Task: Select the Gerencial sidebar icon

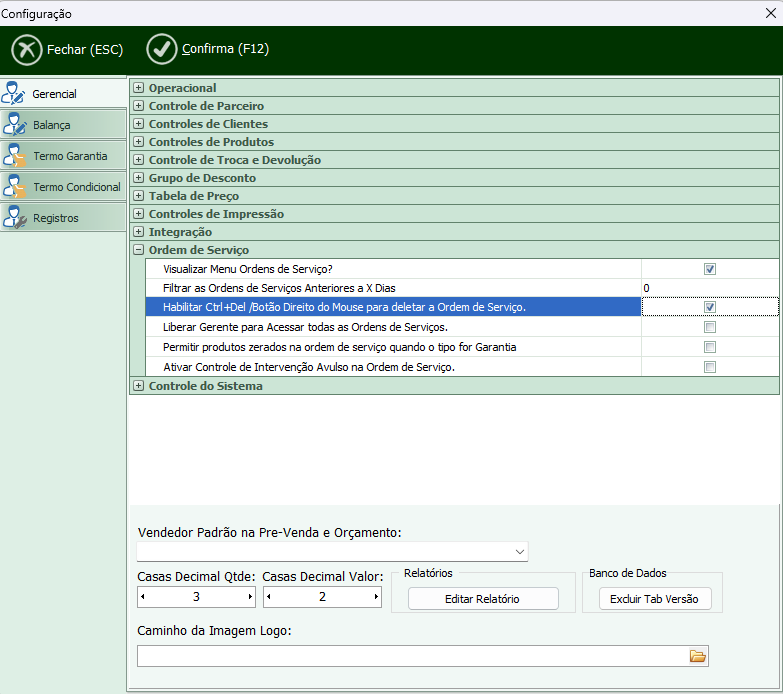Action: tap(15, 94)
